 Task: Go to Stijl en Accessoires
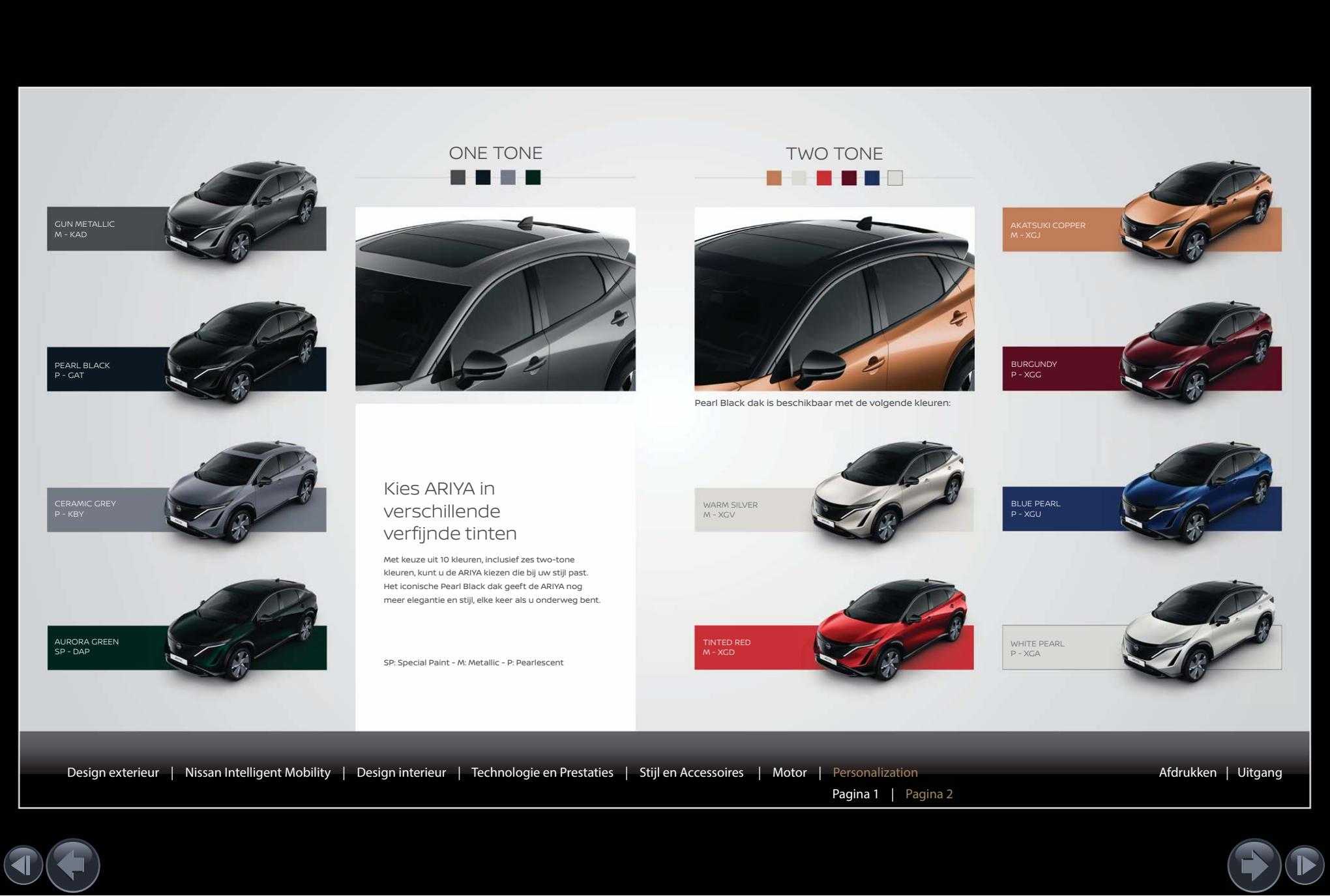coord(691,772)
